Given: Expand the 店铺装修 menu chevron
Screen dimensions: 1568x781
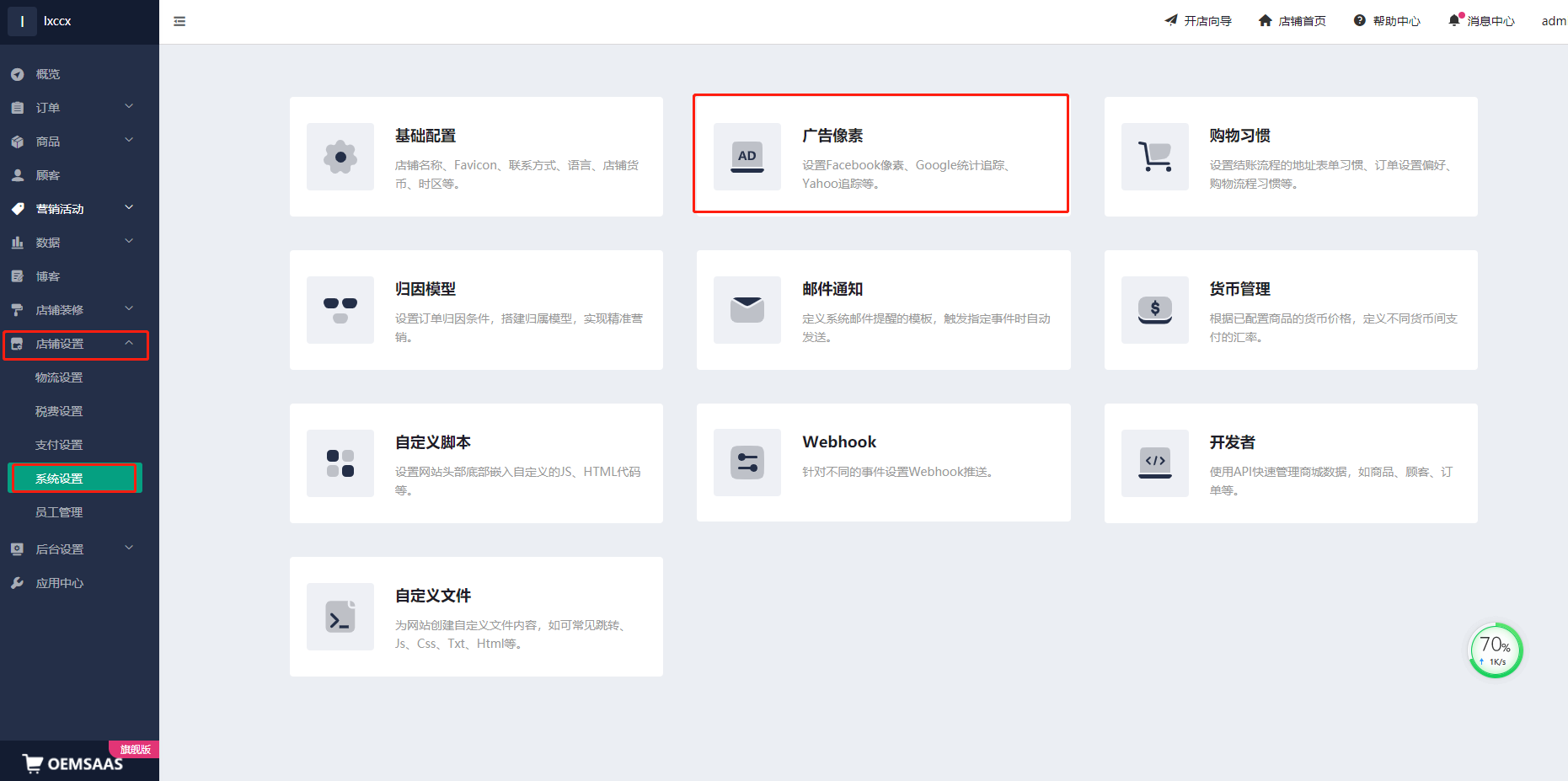Looking at the screenshot, I should coord(129,308).
